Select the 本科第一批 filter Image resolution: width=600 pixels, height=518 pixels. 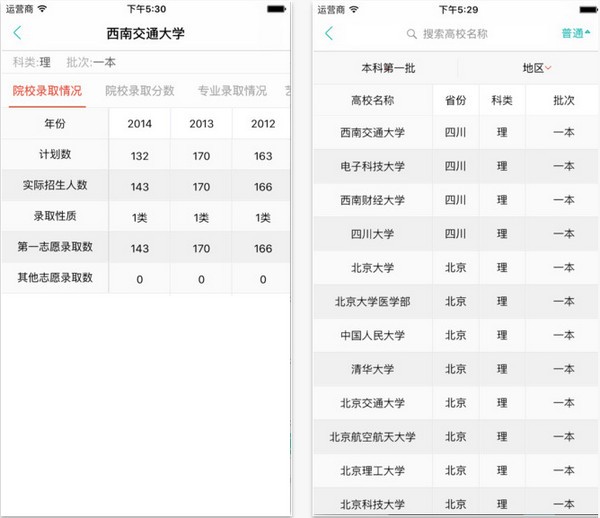coord(388,68)
